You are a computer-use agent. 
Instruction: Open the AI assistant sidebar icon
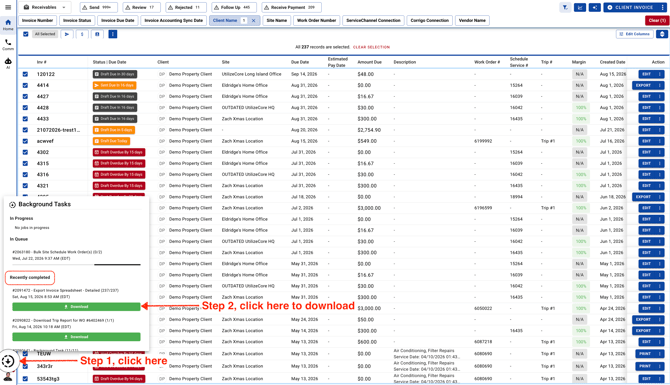8,63
